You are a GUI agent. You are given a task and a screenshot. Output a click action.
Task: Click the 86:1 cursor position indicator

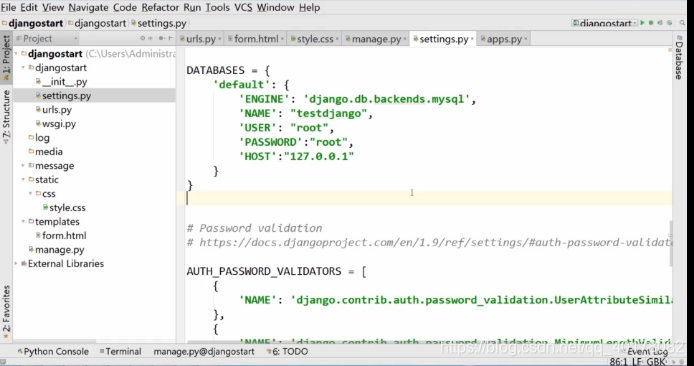pos(619,362)
